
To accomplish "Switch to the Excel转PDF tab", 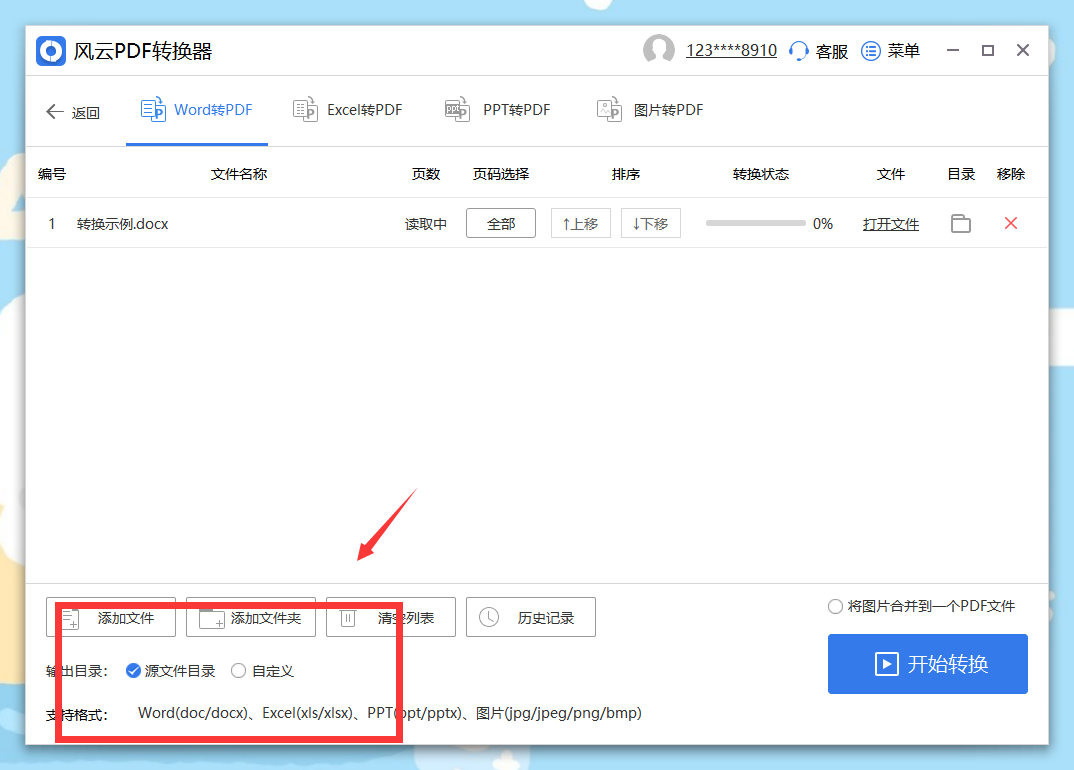I will 347,110.
